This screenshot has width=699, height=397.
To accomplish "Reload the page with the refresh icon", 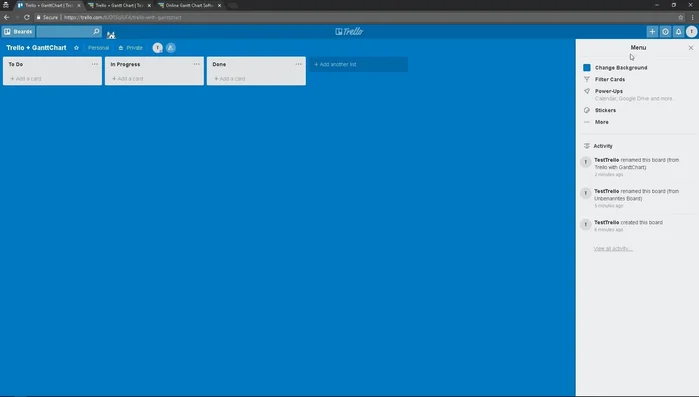I will click(x=27, y=17).
